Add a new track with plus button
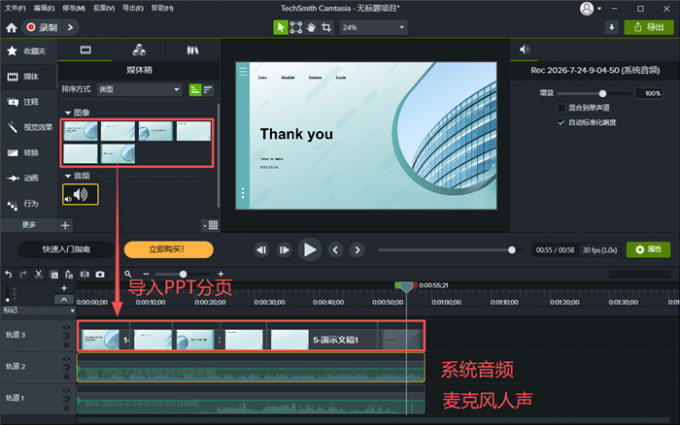The width and height of the screenshot is (680, 425). (x=64, y=288)
